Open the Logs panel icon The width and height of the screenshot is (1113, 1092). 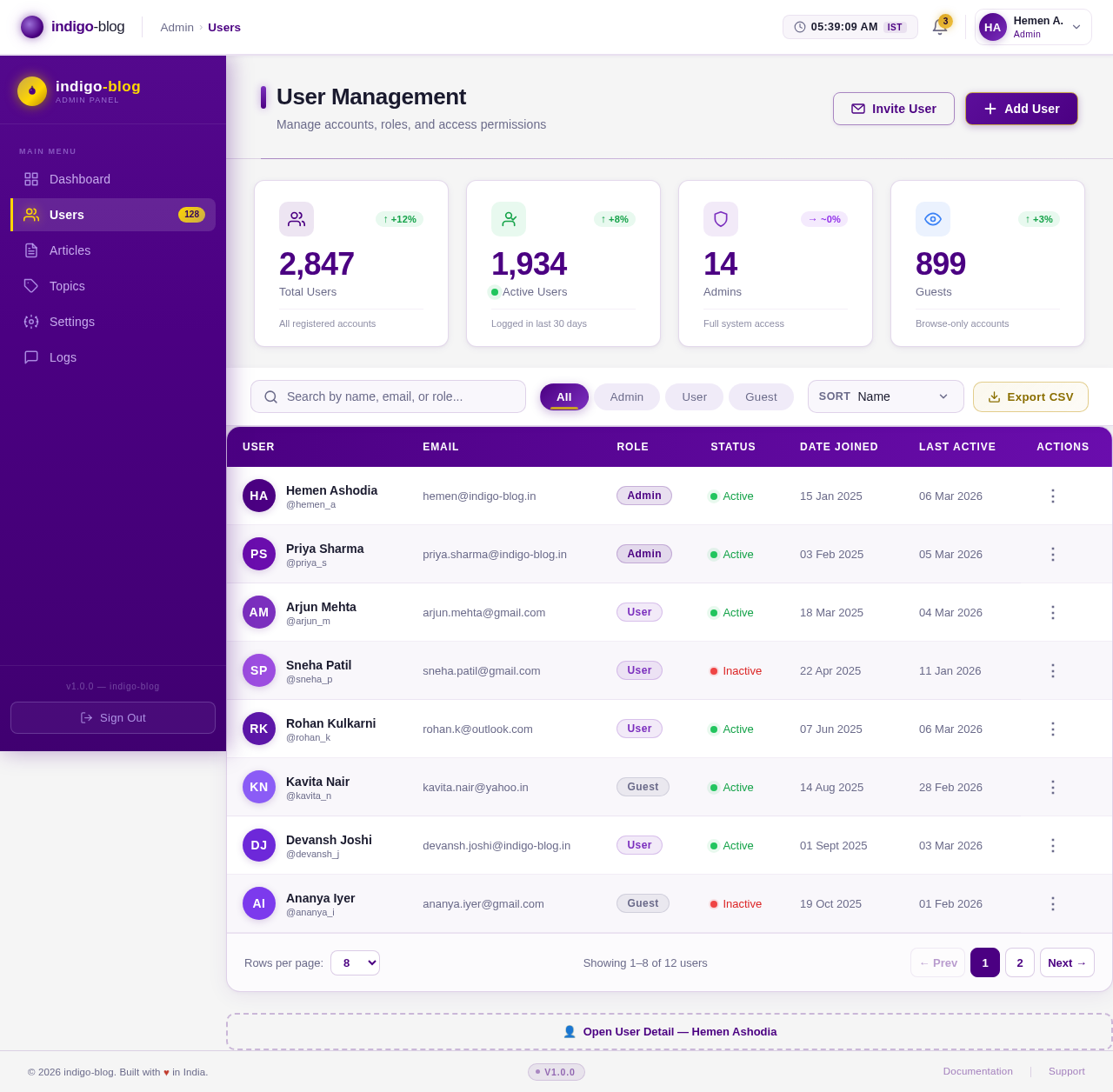[31, 357]
